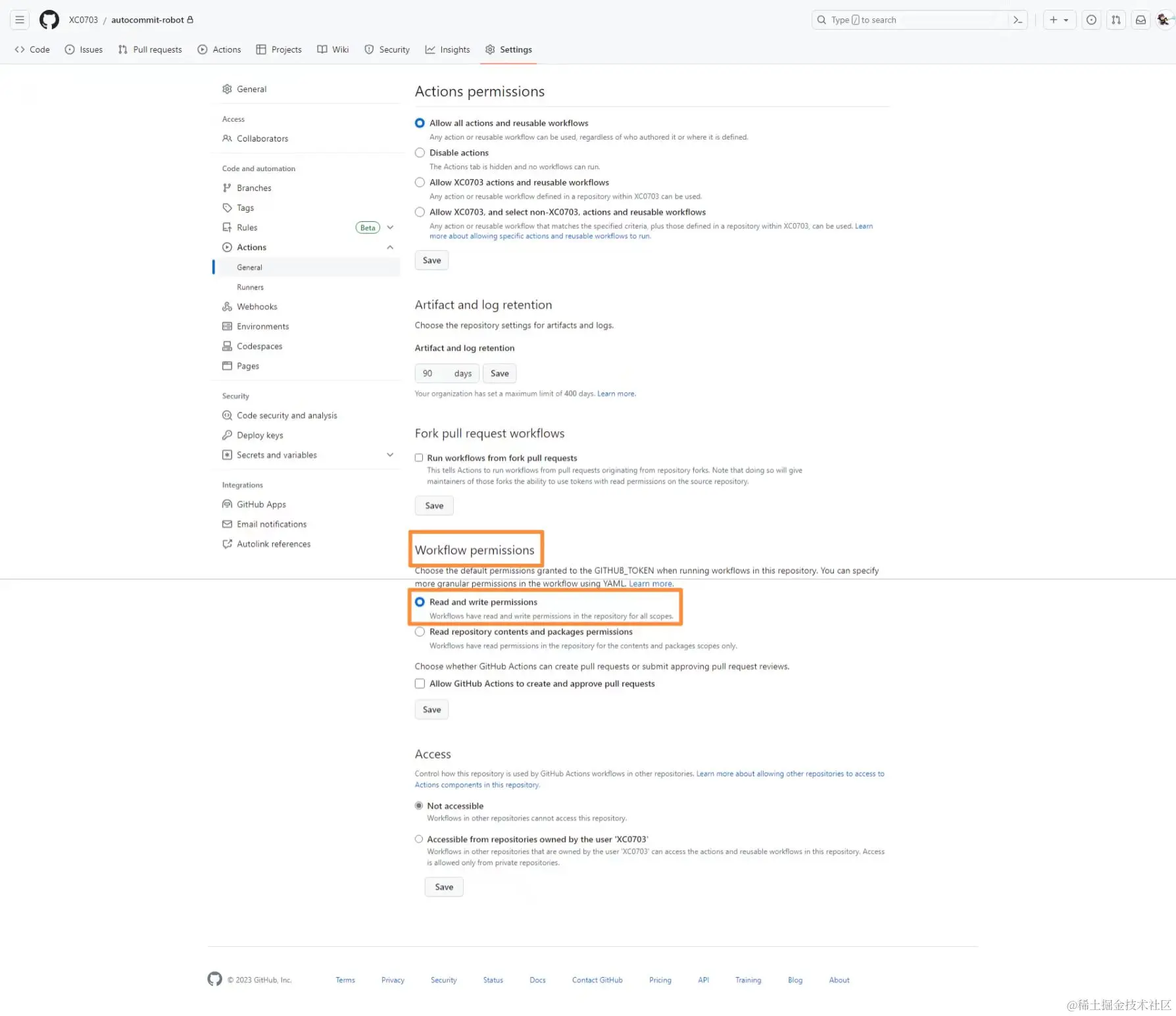The height and width of the screenshot is (1016, 1176).
Task: Click the Codespaces sidebar icon
Action: point(227,346)
